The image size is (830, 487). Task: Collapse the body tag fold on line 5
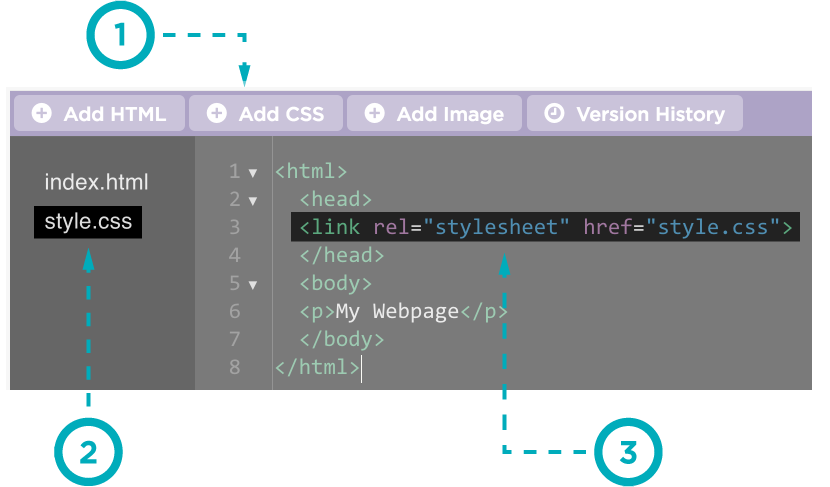(x=252, y=284)
